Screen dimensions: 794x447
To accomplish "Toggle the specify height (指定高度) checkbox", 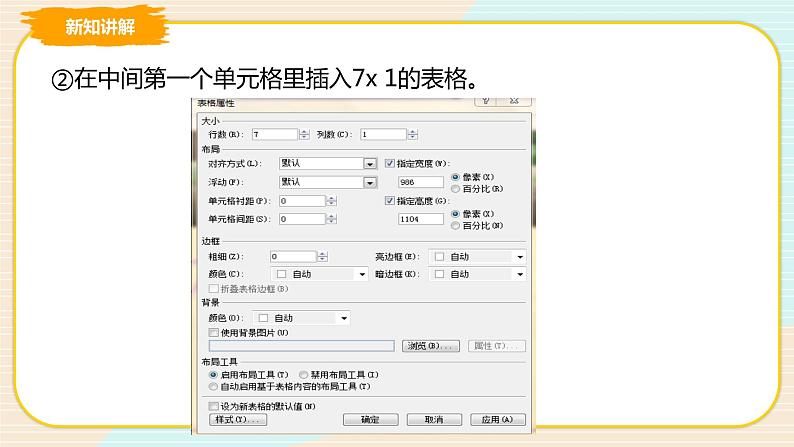I will [x=389, y=200].
